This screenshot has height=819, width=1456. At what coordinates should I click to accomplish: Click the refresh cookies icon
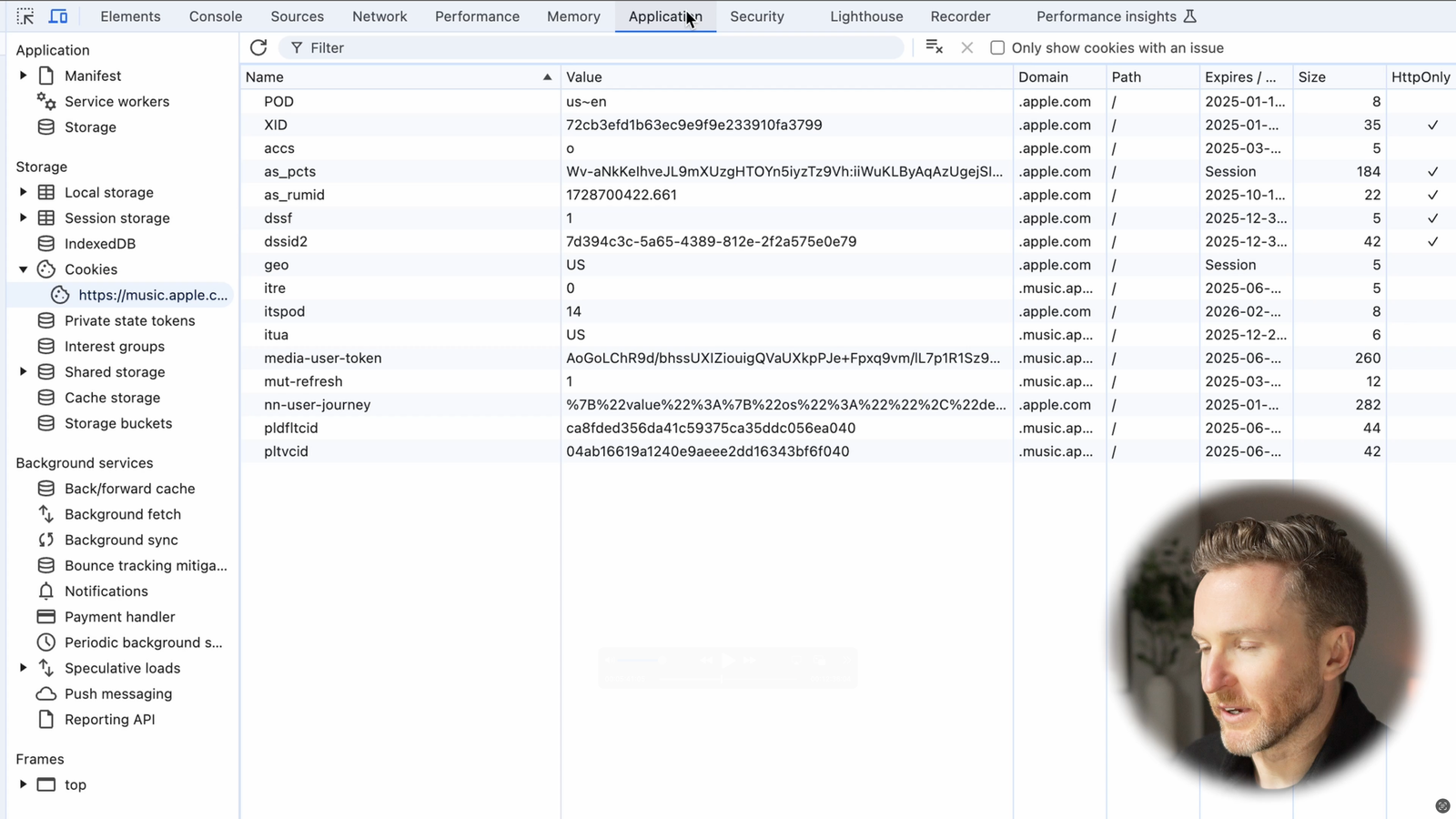pos(258,47)
